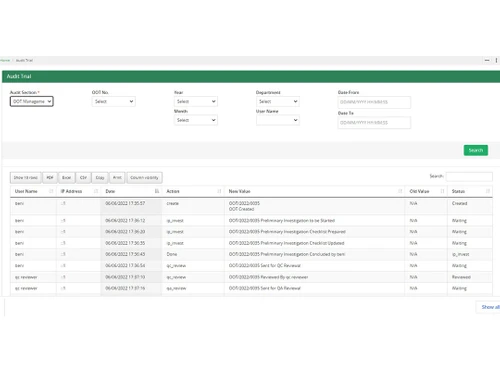
Task: Export the table to Excel
Action: click(67, 178)
